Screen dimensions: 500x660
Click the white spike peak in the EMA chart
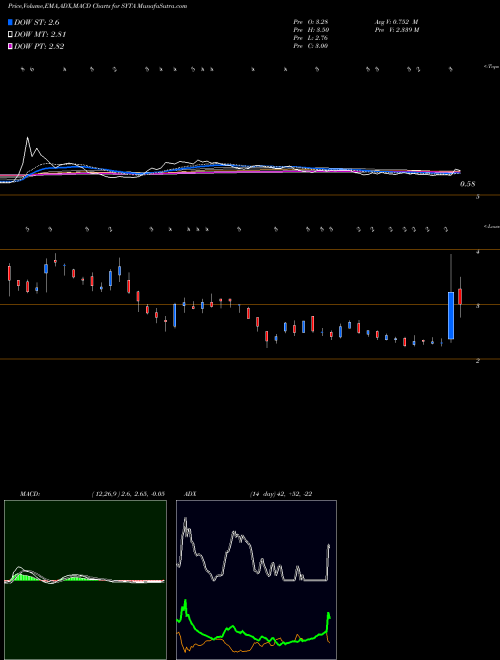(x=28, y=138)
